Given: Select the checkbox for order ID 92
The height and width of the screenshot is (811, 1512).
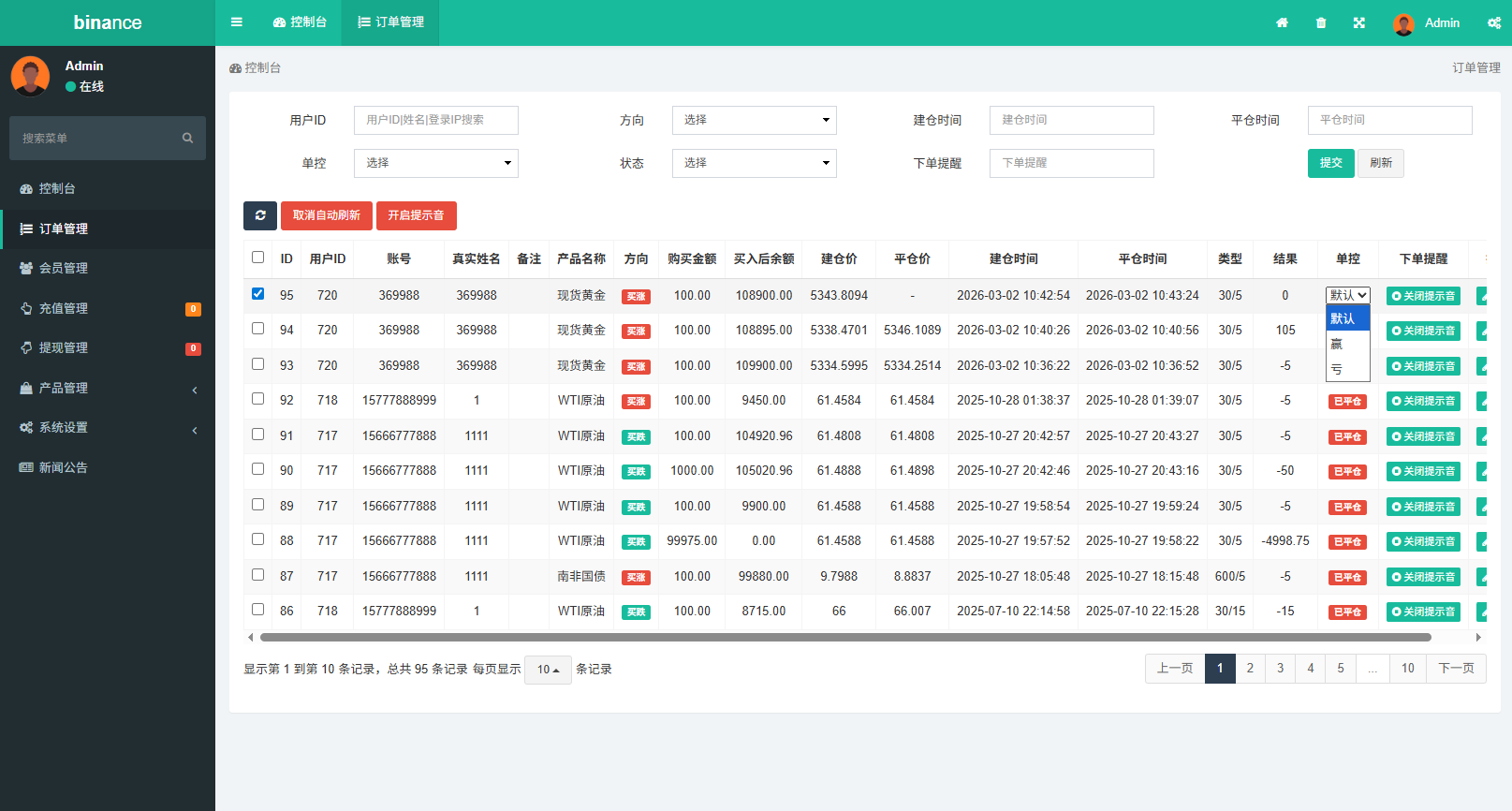Looking at the screenshot, I should pyautogui.click(x=258, y=399).
